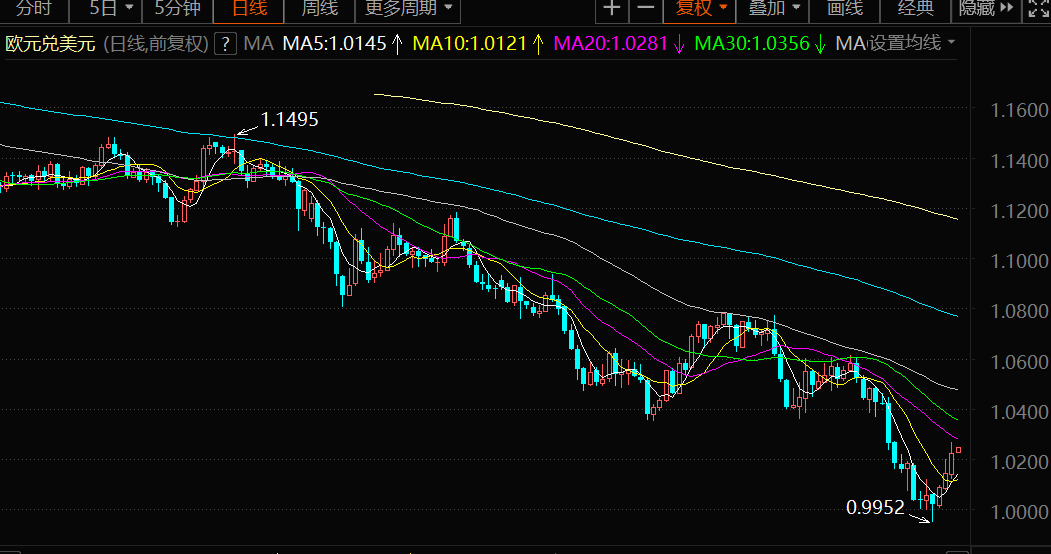Toggle fullscreen chart icon at top right
This screenshot has height=554, width=1051.
pyautogui.click(x=1036, y=9)
